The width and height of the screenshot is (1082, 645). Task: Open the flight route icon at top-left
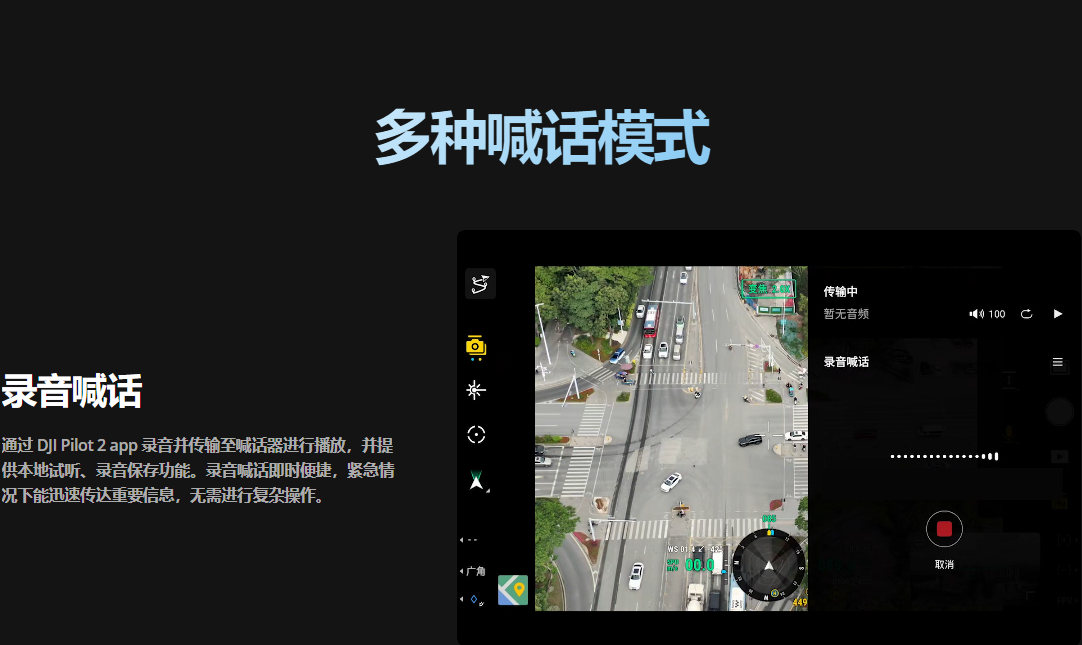coord(480,284)
